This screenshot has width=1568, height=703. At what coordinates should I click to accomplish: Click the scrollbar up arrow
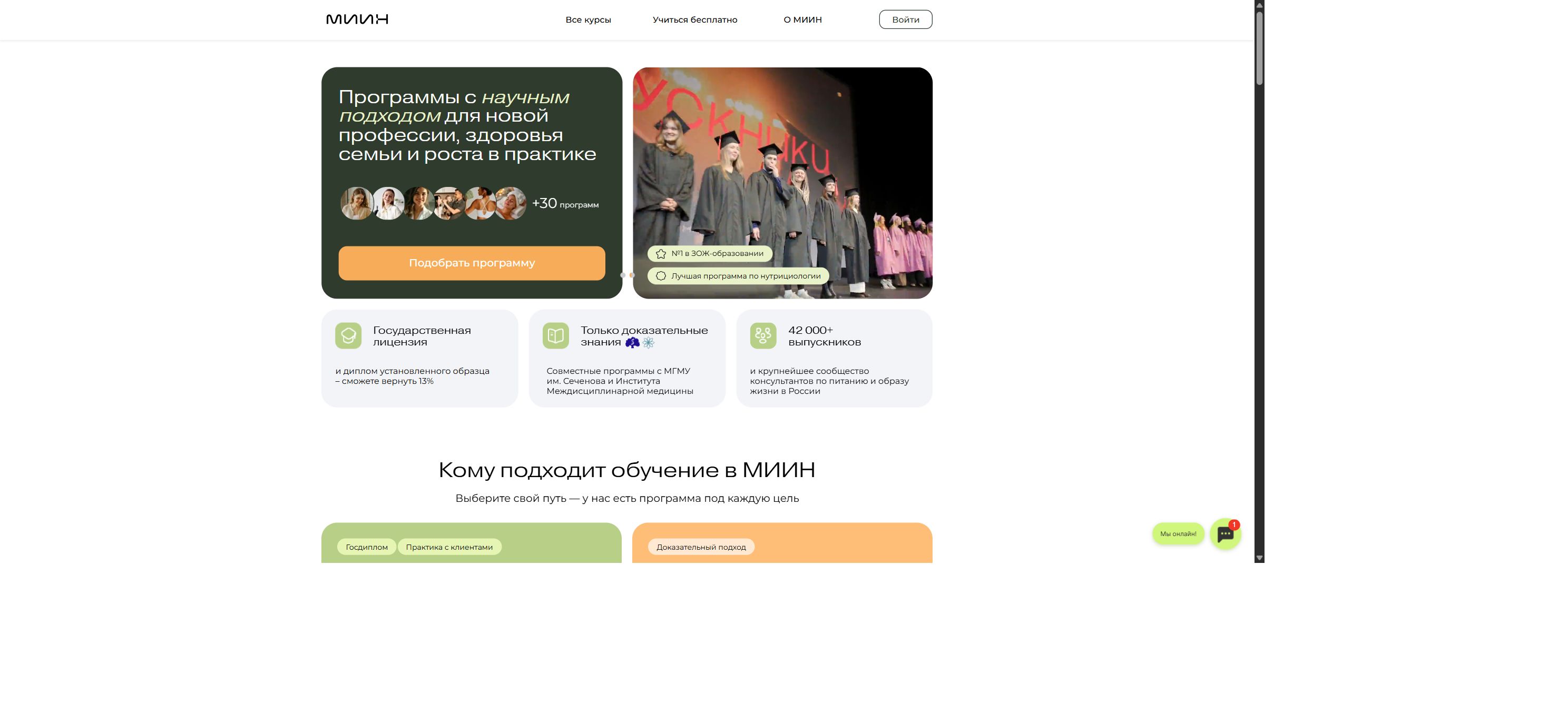1259,4
